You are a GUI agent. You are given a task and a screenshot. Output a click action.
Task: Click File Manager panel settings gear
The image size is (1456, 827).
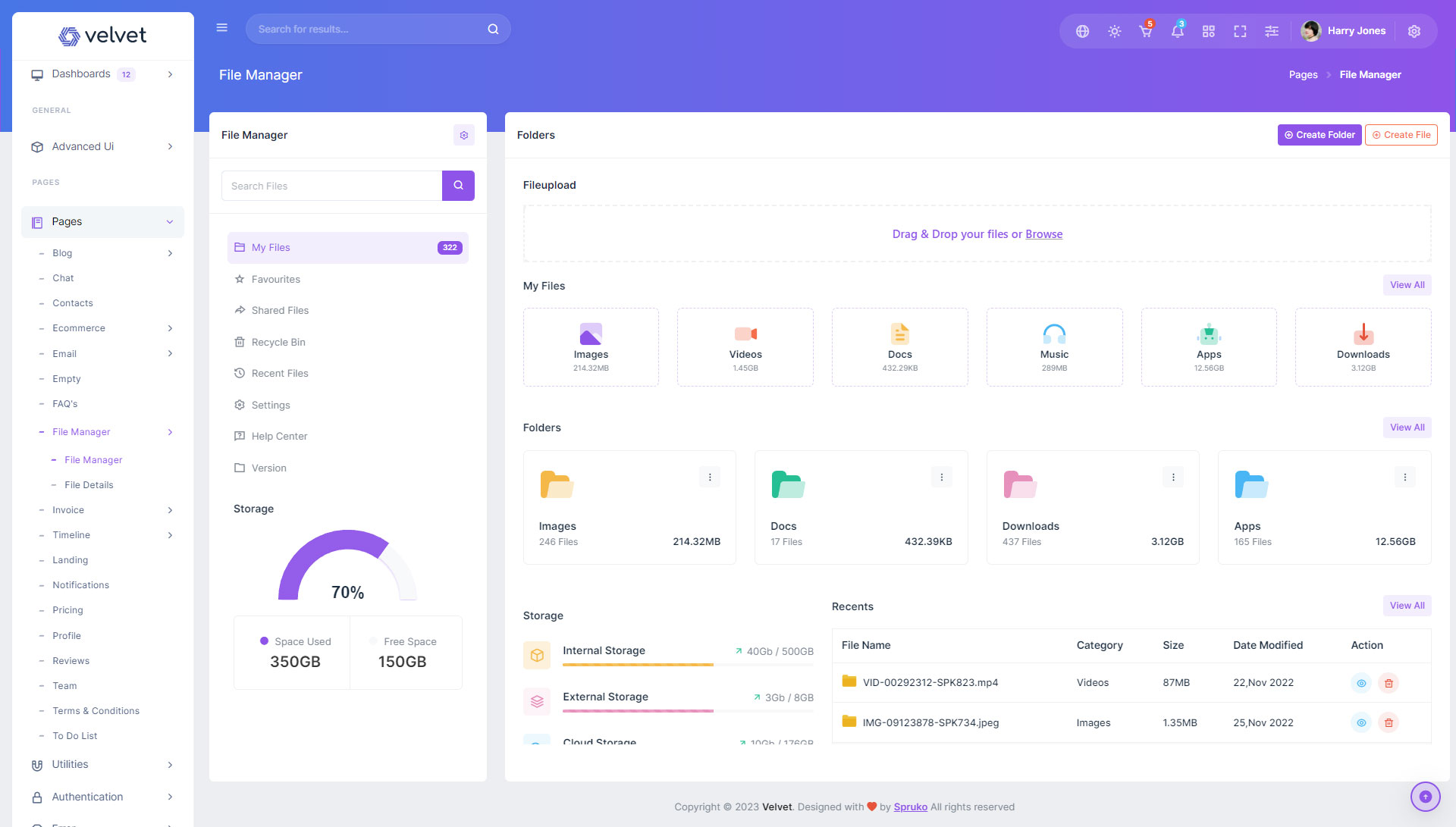(x=463, y=135)
